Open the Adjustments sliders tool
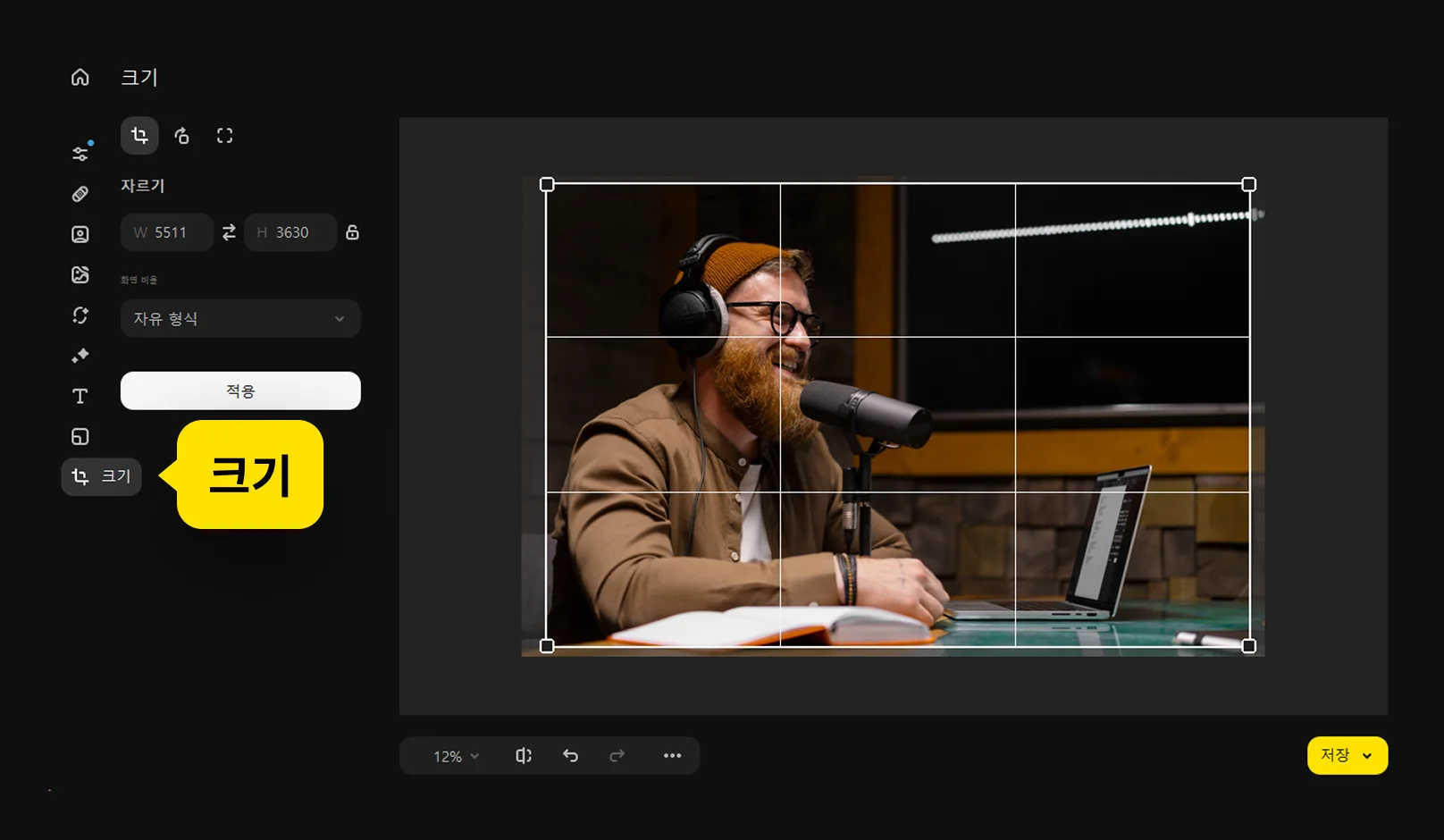The image size is (1444, 840). [x=80, y=154]
